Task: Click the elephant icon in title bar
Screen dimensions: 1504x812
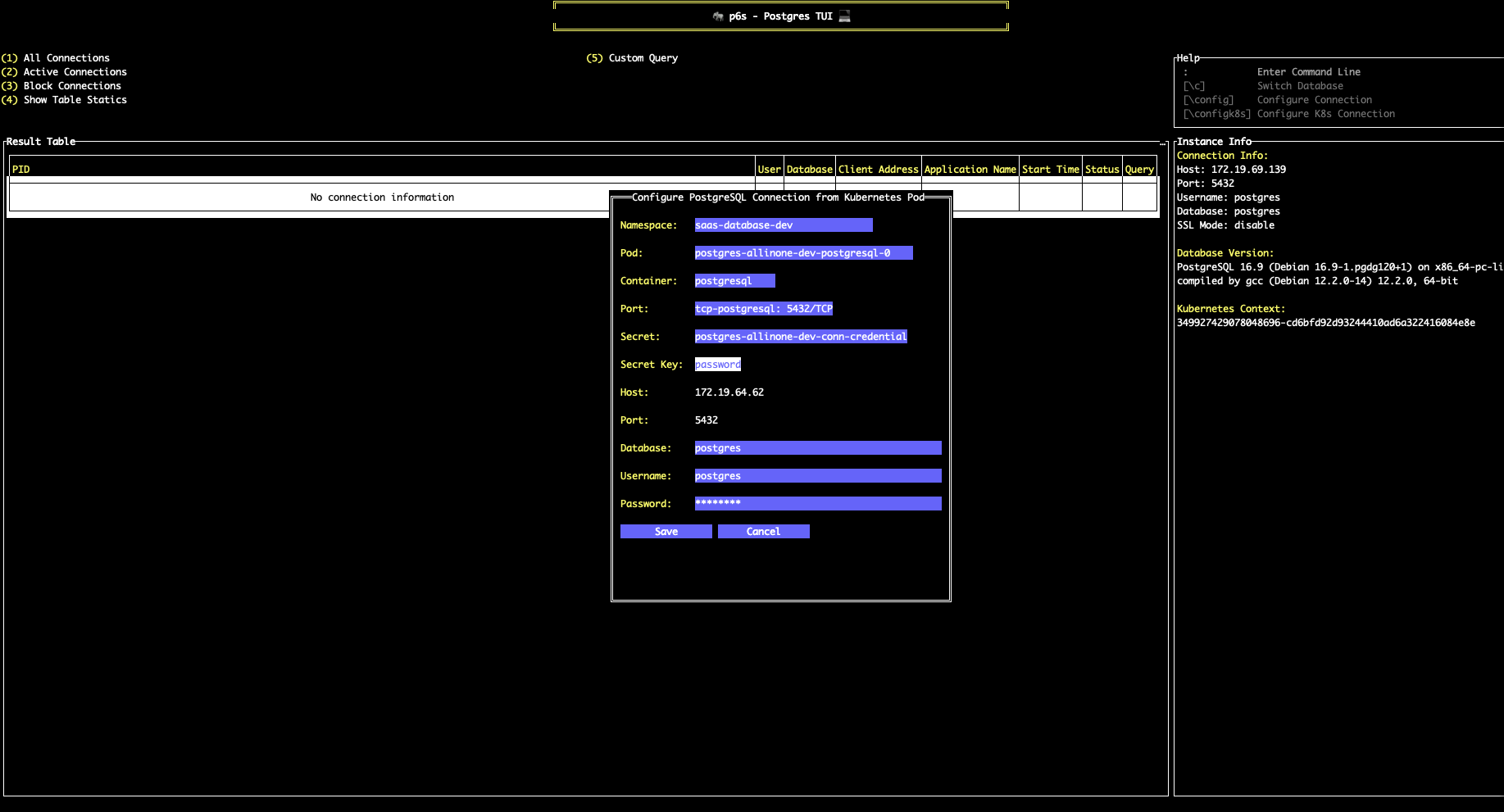Action: click(x=718, y=16)
